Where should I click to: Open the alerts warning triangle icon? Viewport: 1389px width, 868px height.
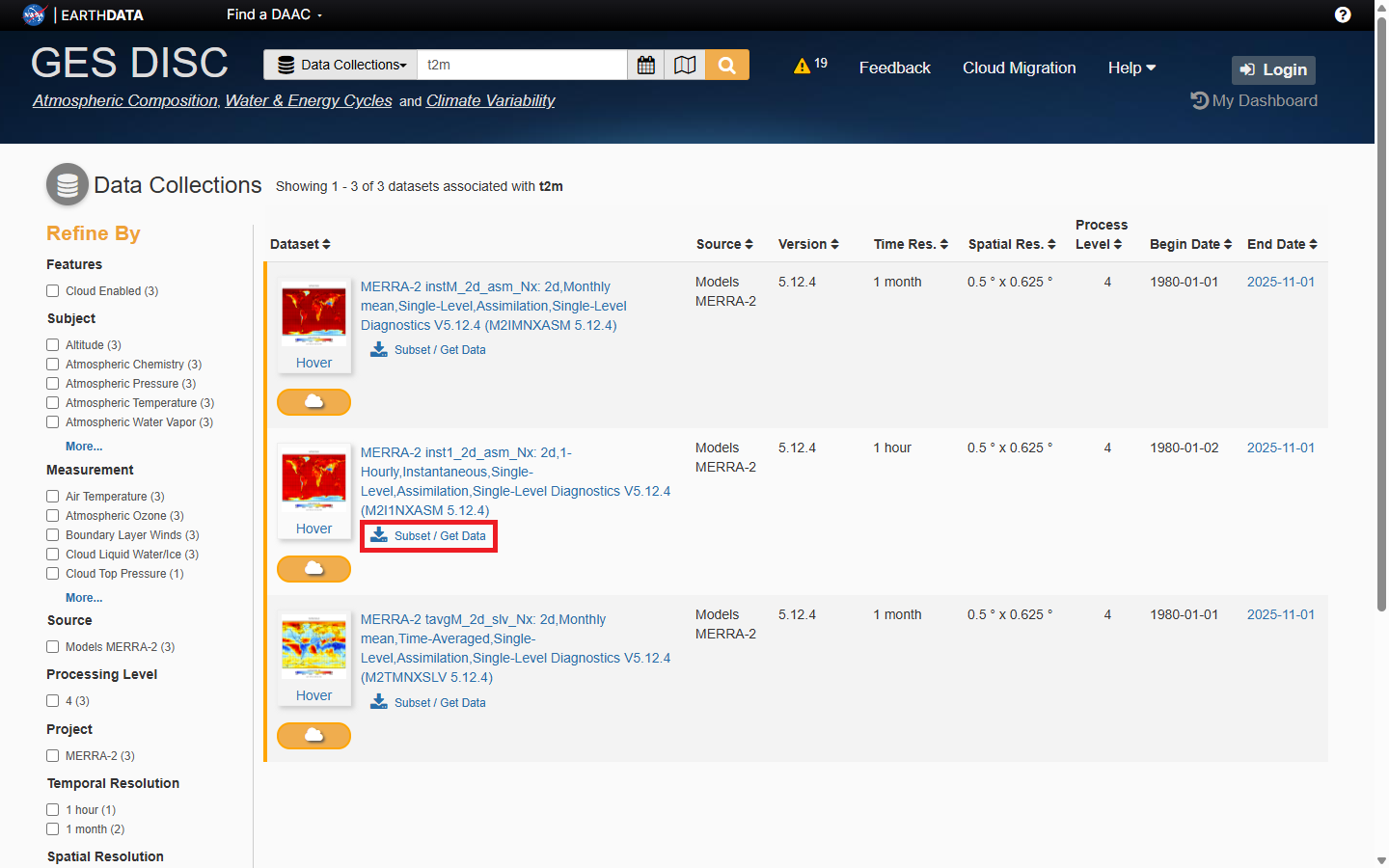[x=802, y=66]
